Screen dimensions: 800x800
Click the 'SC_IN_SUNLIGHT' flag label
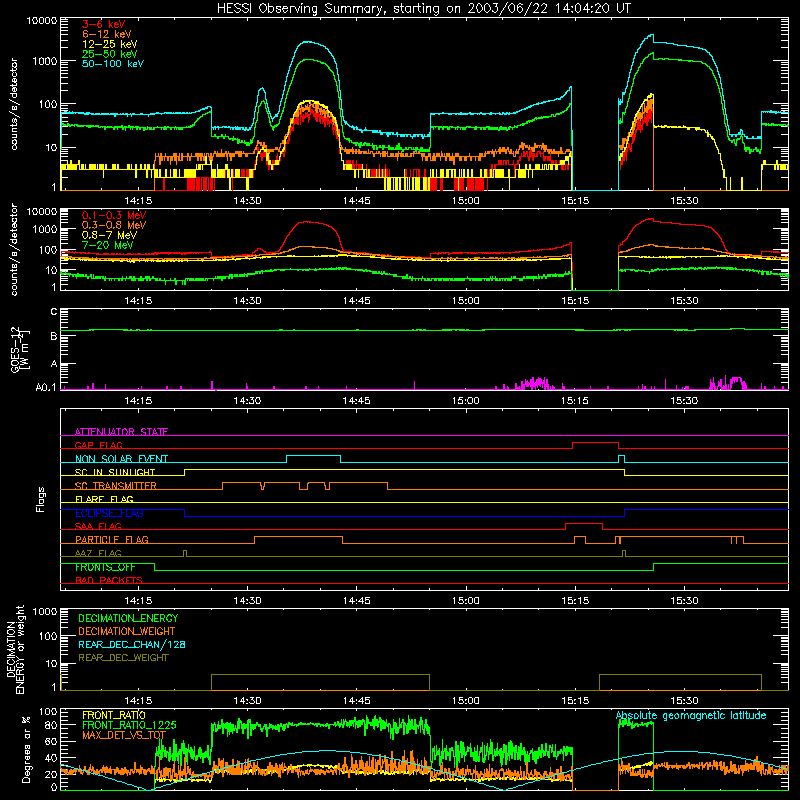tap(115, 472)
